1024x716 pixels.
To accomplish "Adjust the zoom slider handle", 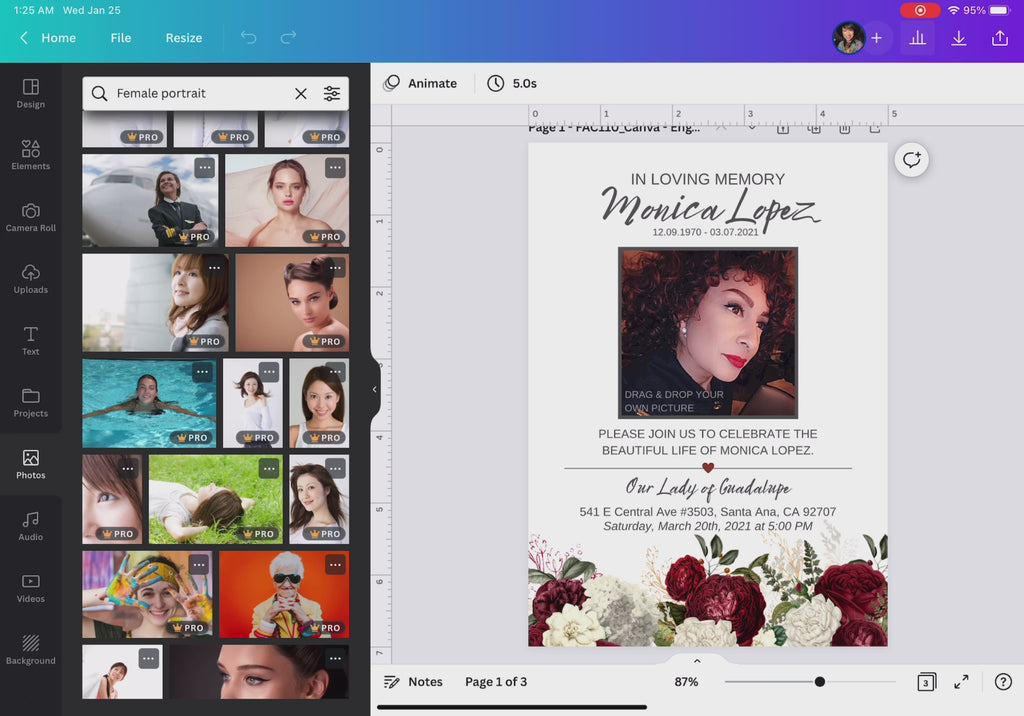I will (x=820, y=681).
